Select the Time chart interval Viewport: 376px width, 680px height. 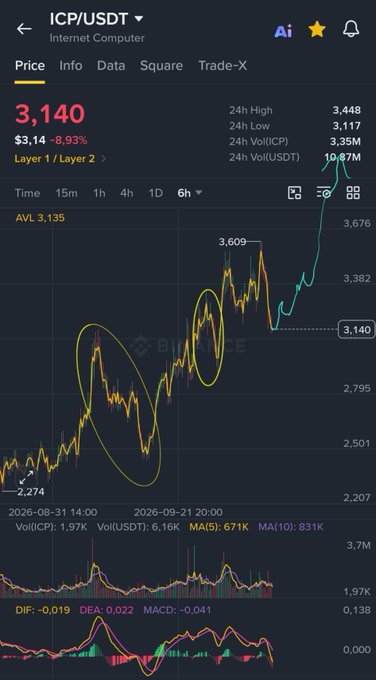click(27, 193)
